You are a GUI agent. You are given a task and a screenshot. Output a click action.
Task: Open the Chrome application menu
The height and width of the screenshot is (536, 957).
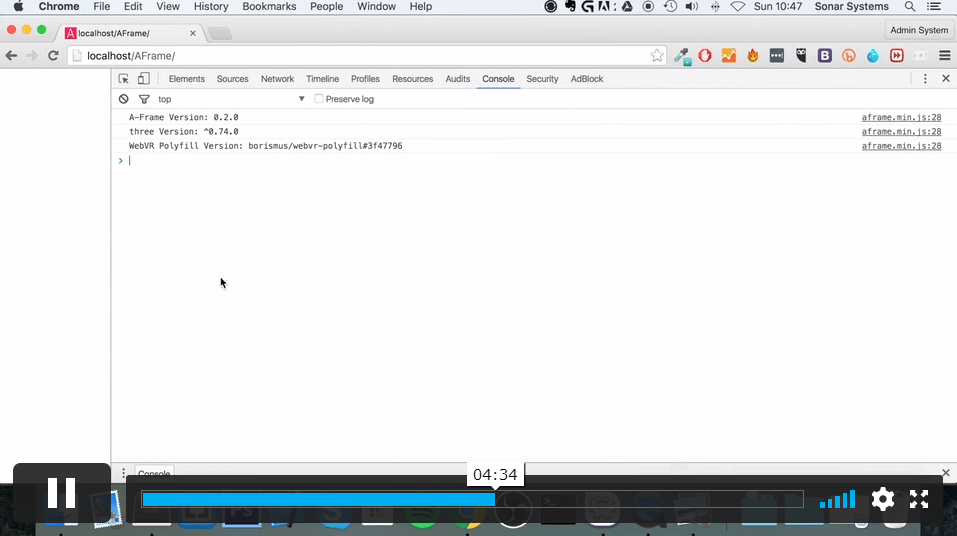59,7
